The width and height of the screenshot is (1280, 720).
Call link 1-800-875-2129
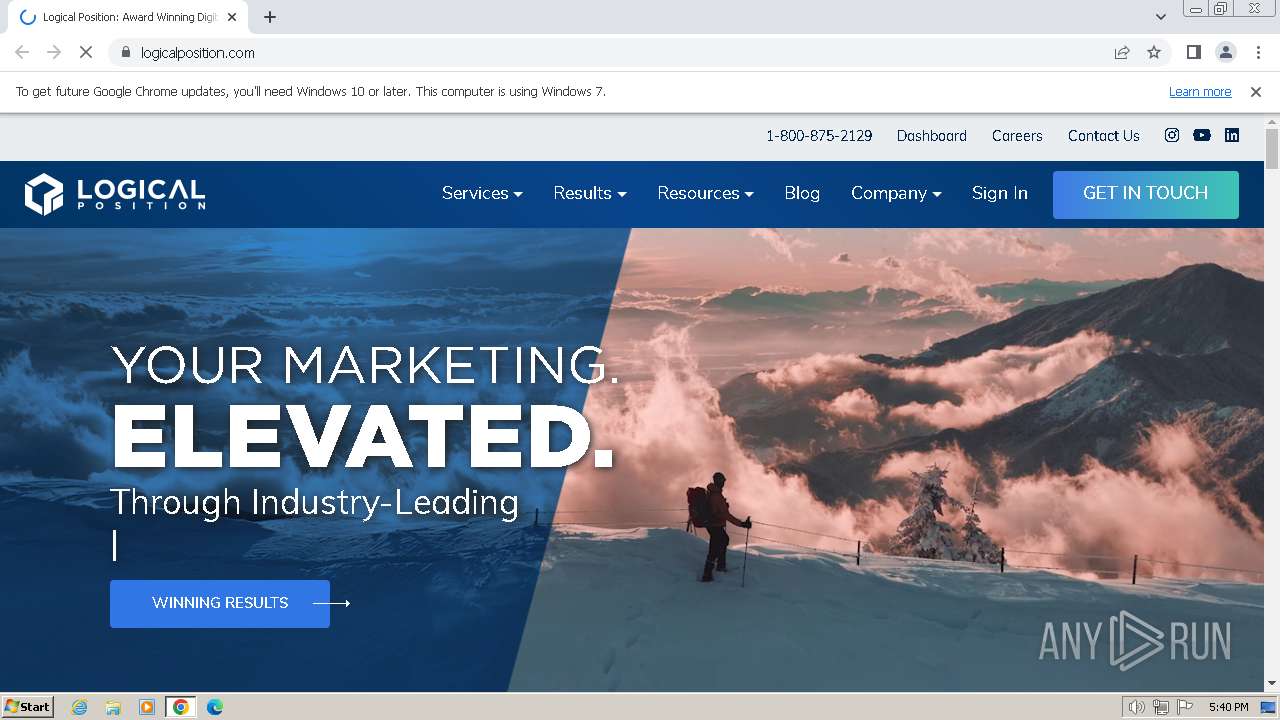819,135
